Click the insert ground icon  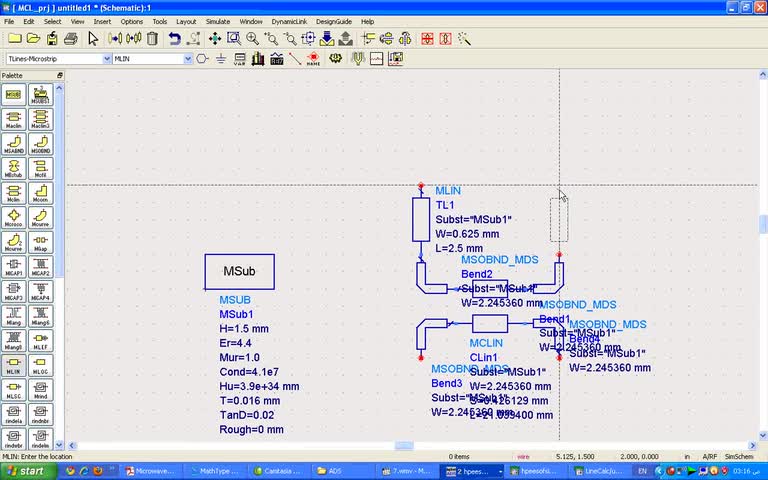(x=221, y=59)
